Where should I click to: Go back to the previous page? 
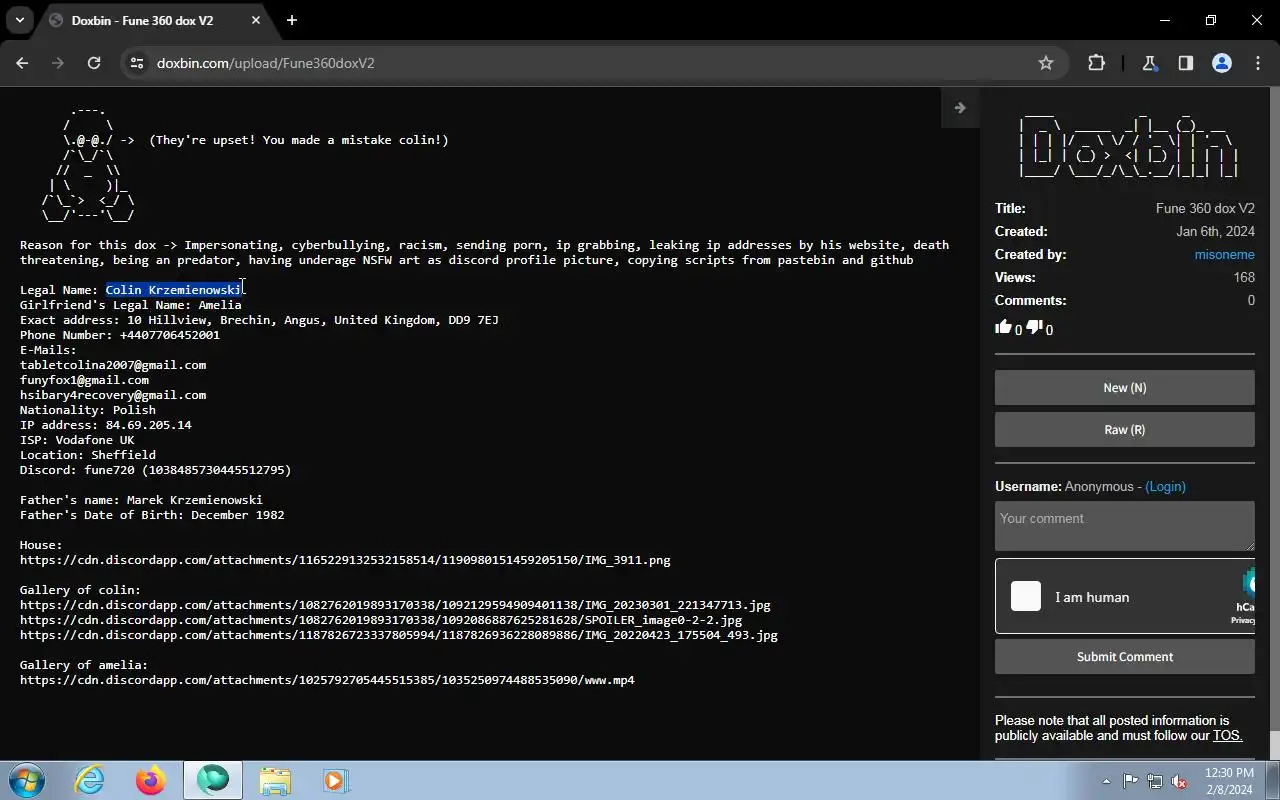pyautogui.click(x=22, y=63)
